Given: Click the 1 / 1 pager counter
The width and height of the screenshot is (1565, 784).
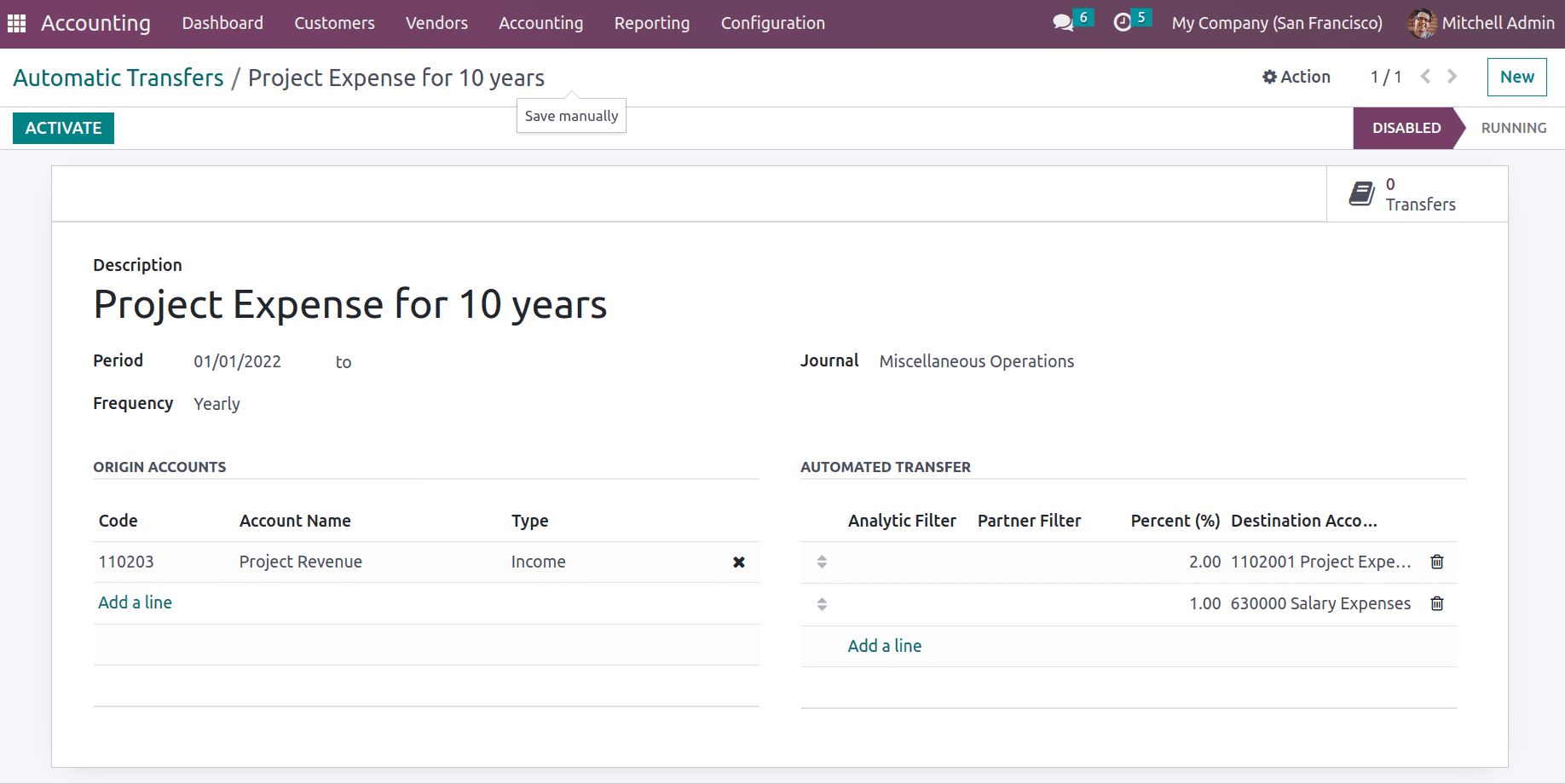Looking at the screenshot, I should pos(1386,77).
